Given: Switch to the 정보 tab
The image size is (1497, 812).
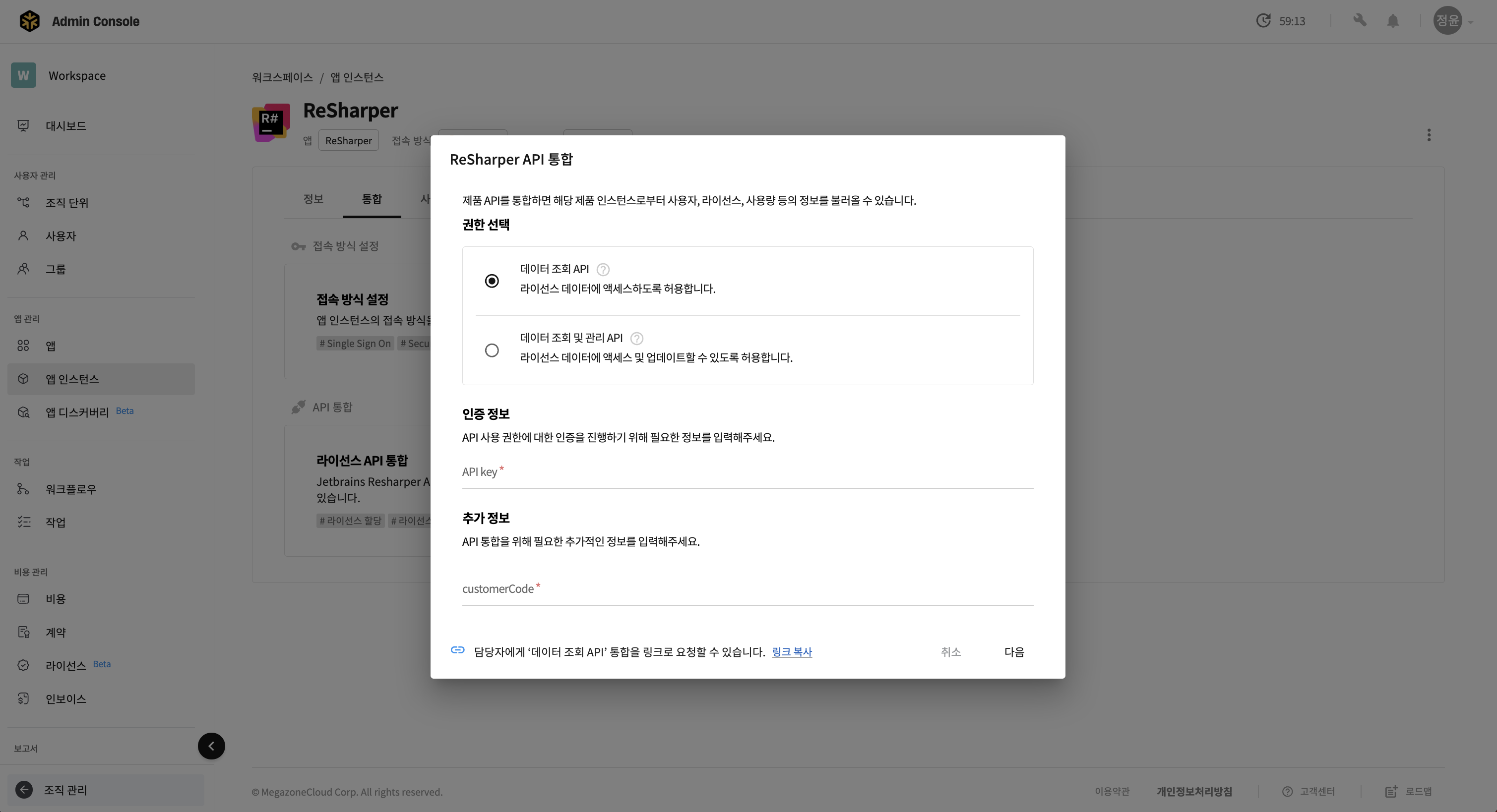Looking at the screenshot, I should coord(313,199).
